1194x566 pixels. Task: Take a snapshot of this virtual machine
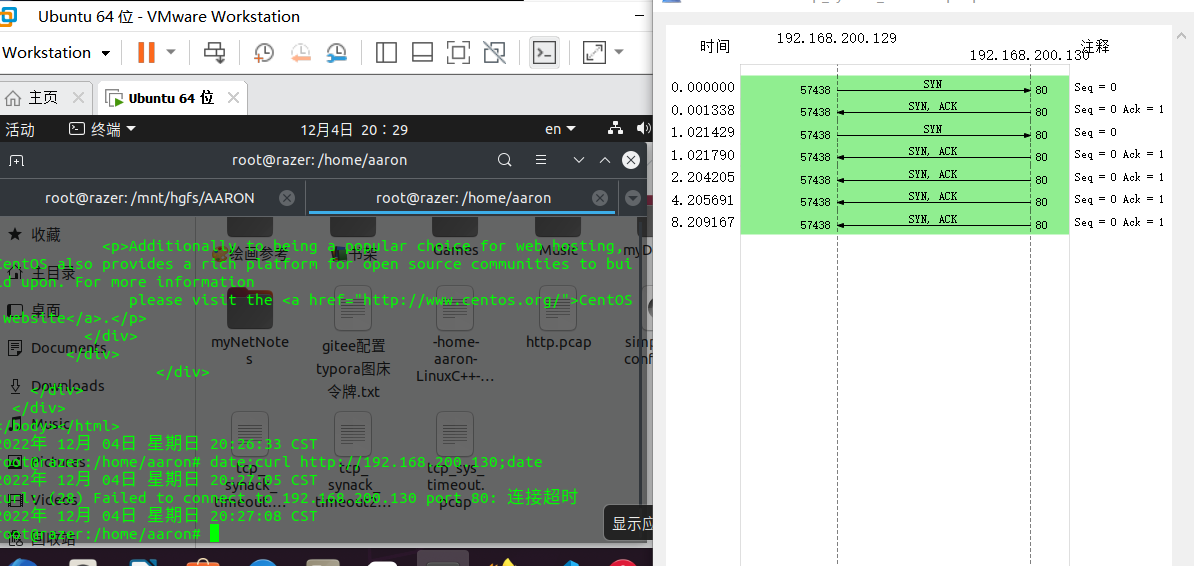pos(263,53)
